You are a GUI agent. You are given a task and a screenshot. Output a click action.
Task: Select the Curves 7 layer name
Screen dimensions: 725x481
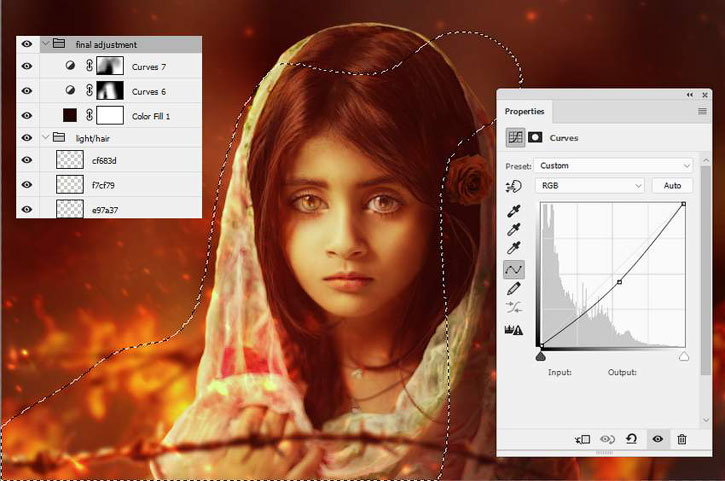pos(149,67)
